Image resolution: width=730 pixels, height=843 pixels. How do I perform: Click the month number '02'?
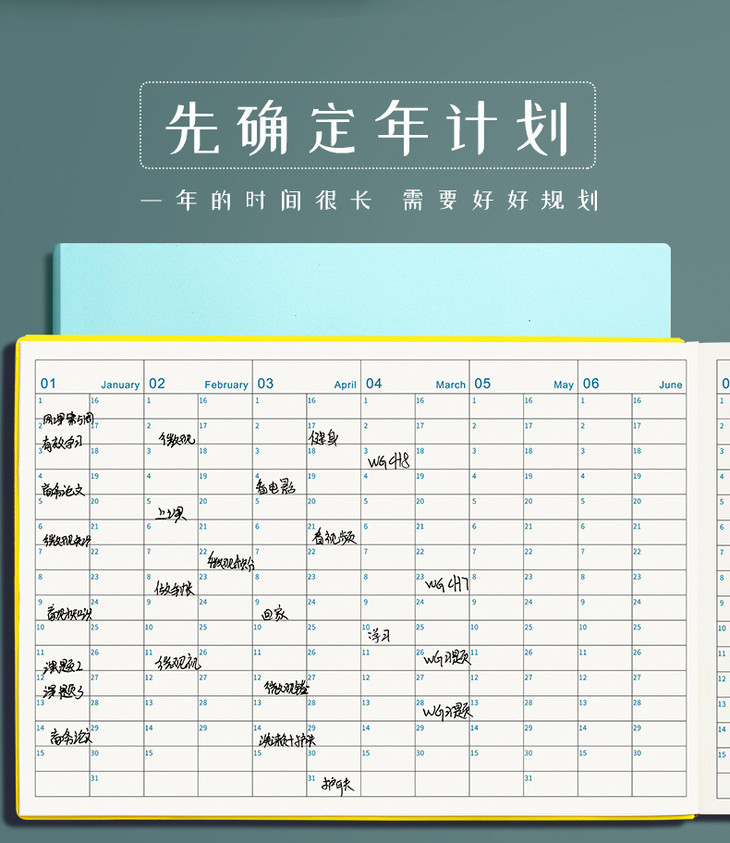[x=157, y=383]
